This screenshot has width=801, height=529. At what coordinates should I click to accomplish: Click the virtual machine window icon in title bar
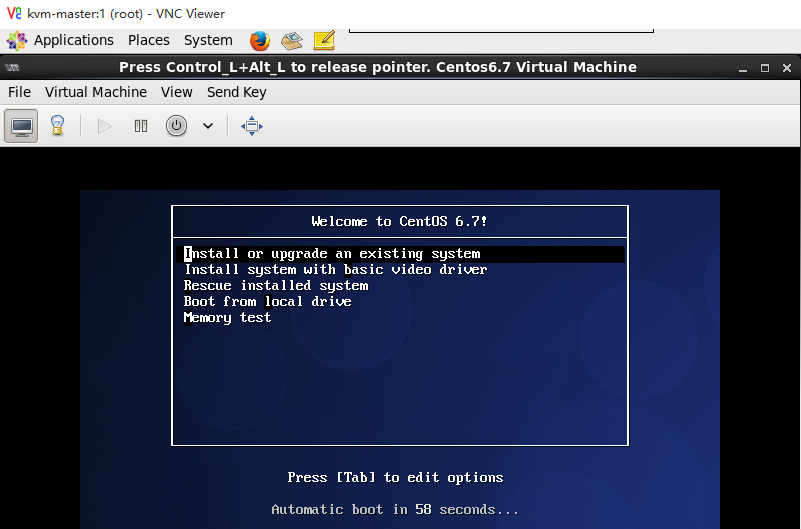click(x=12, y=67)
